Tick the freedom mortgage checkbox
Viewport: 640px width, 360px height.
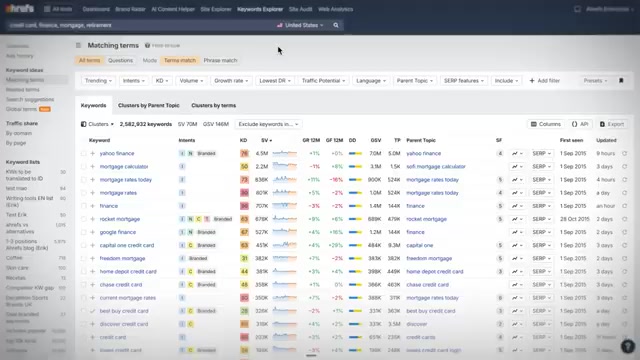83,258
